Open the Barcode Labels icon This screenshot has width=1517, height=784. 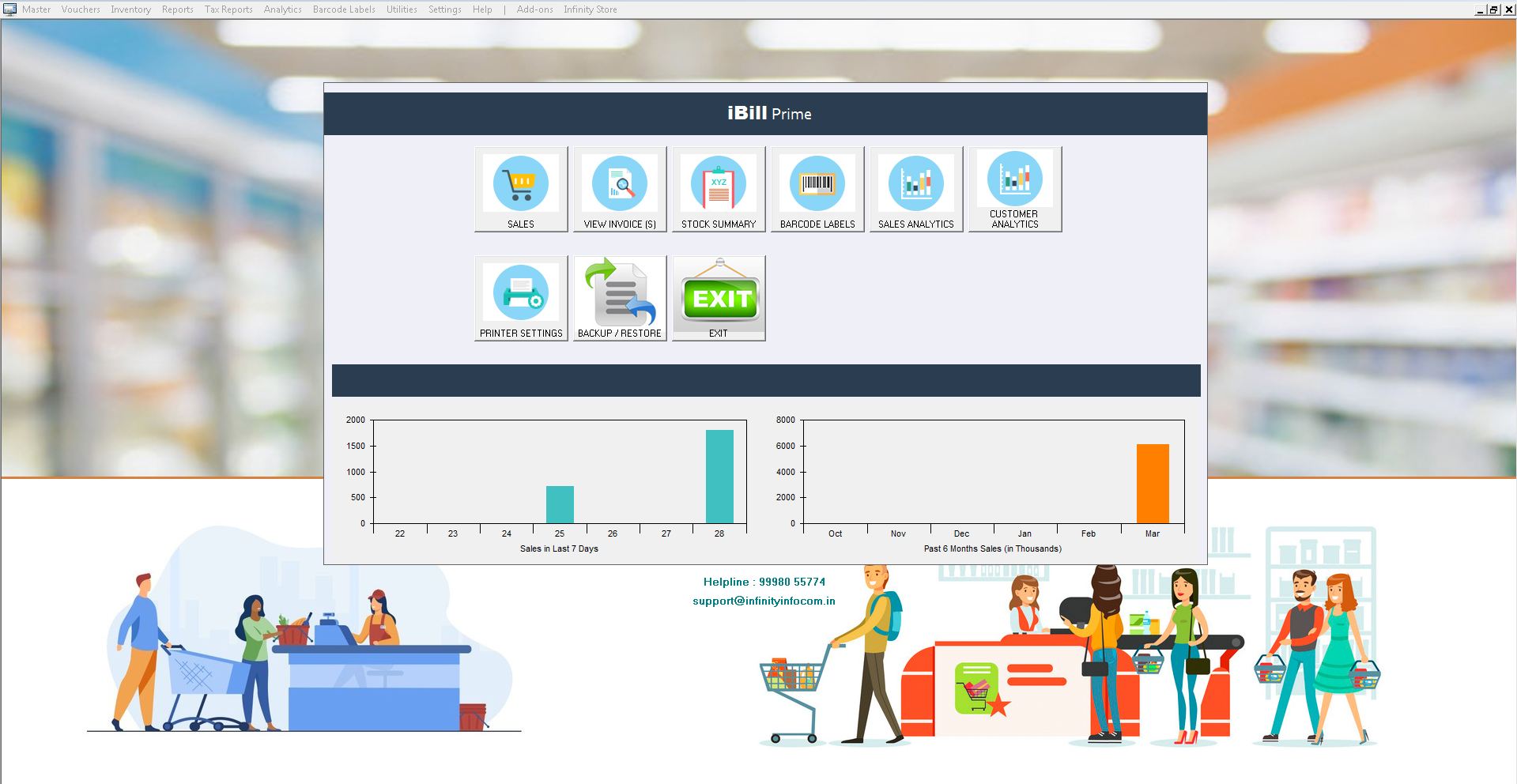pos(817,189)
